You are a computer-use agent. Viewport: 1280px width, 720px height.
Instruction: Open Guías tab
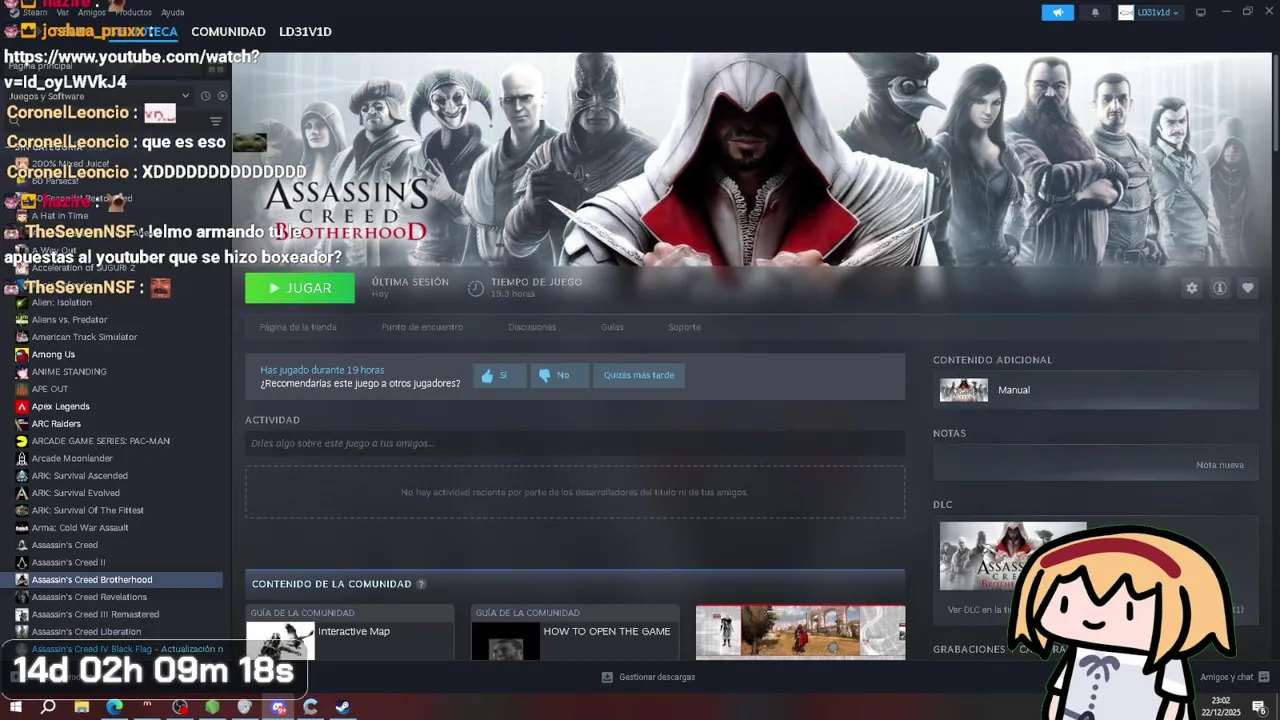612,327
